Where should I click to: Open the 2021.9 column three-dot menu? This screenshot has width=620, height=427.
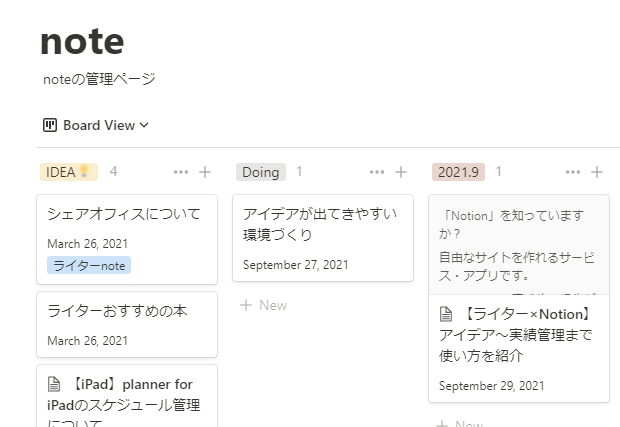click(x=573, y=172)
